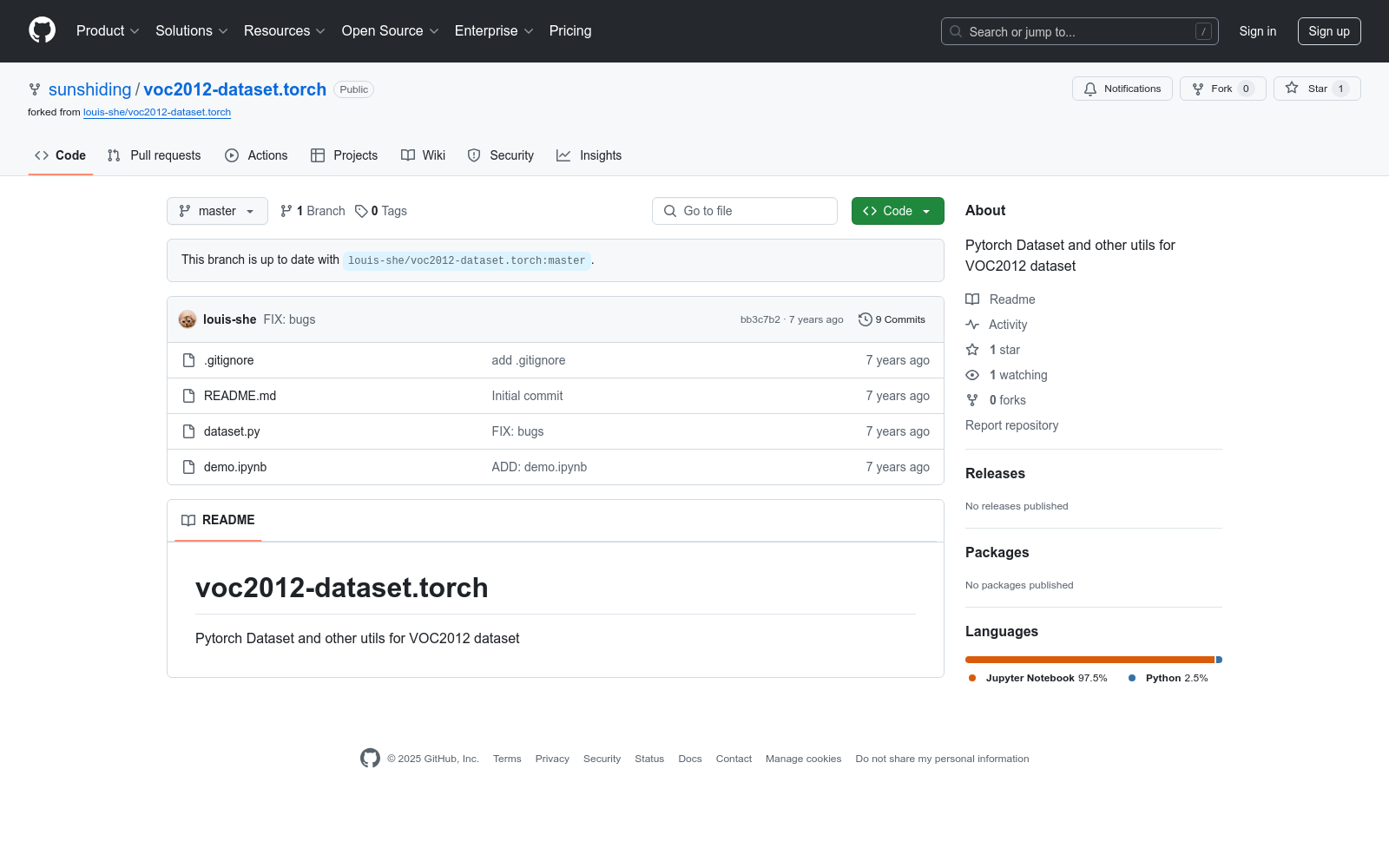Open the Product menu
The width and height of the screenshot is (1389, 868).
tap(108, 31)
